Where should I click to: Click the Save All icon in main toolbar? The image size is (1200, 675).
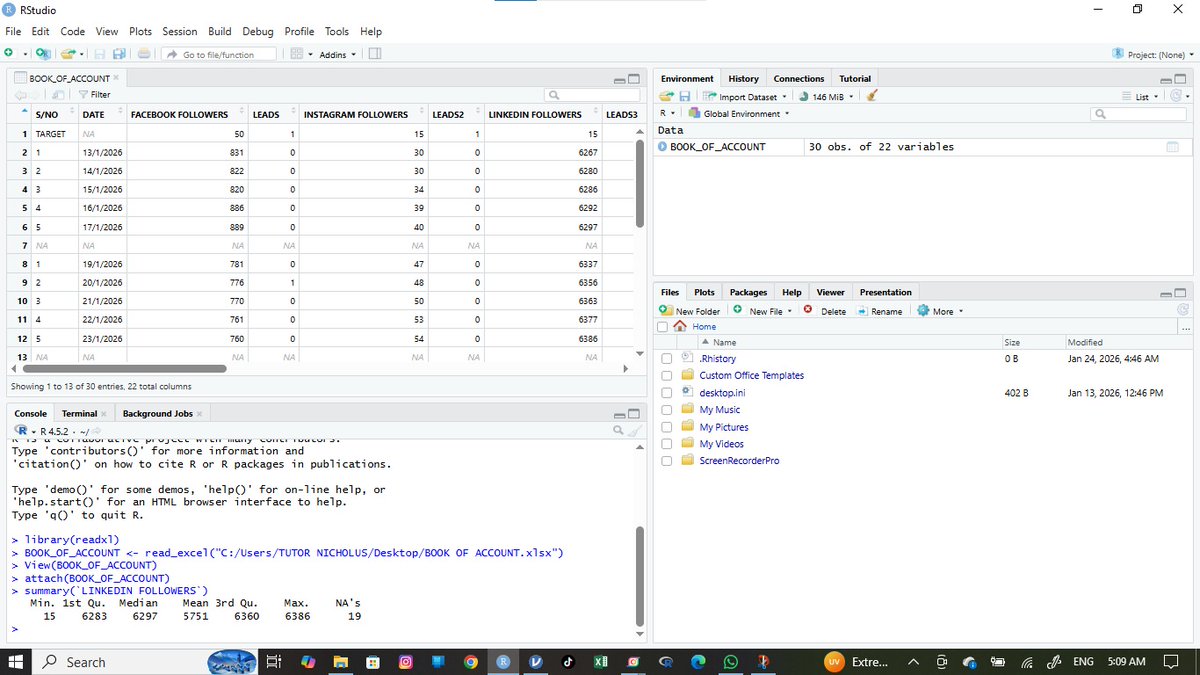(119, 53)
